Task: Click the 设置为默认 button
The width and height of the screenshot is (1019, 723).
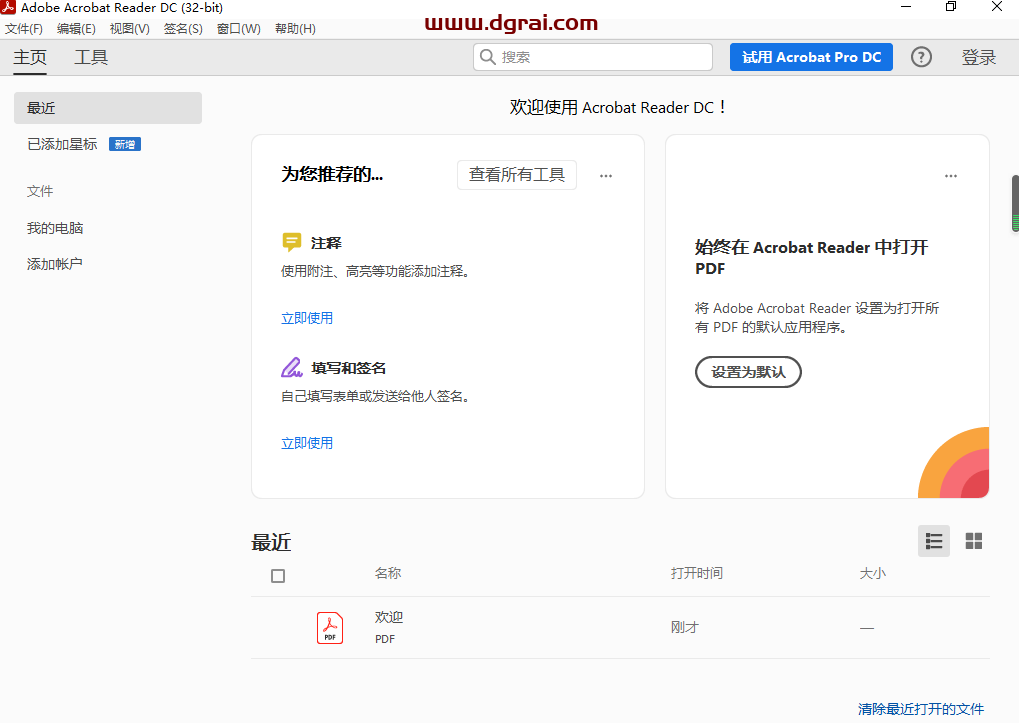Action: pos(748,372)
